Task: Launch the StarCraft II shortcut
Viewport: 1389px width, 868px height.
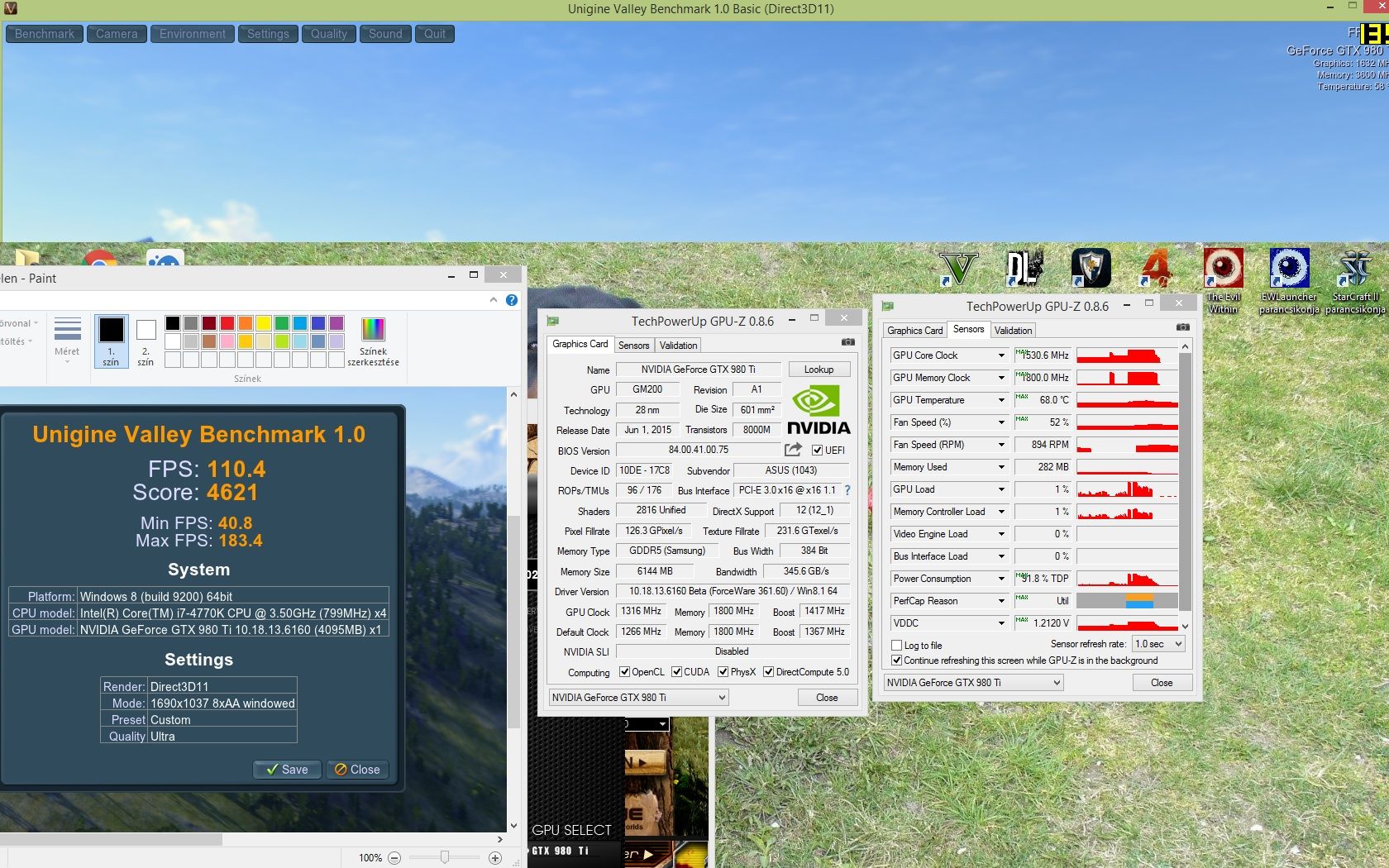Action: [x=1355, y=281]
